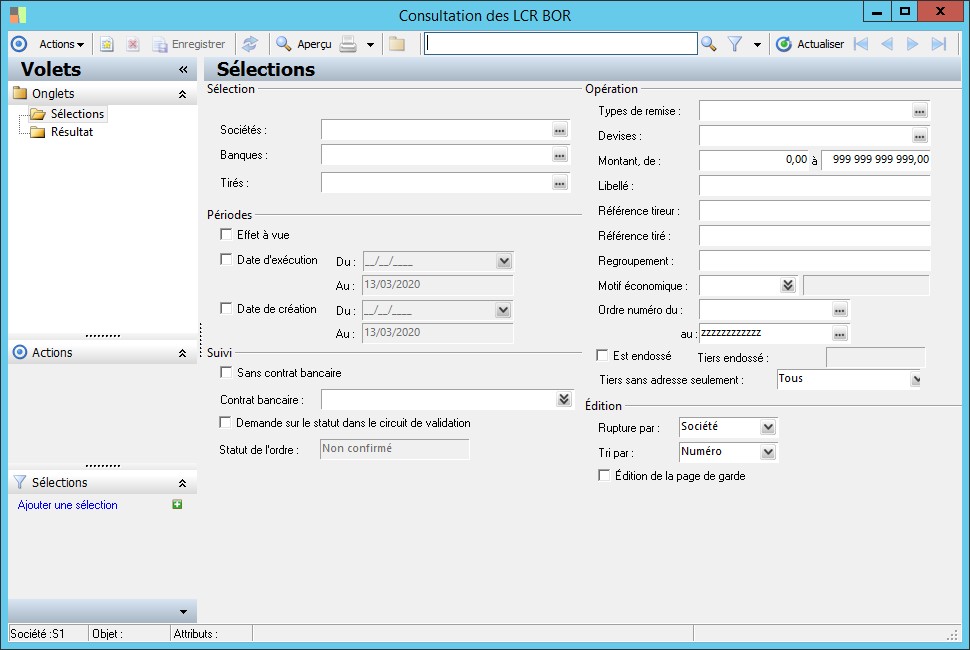The image size is (970, 650).
Task: Click the Regroupement input field
Action: click(815, 260)
